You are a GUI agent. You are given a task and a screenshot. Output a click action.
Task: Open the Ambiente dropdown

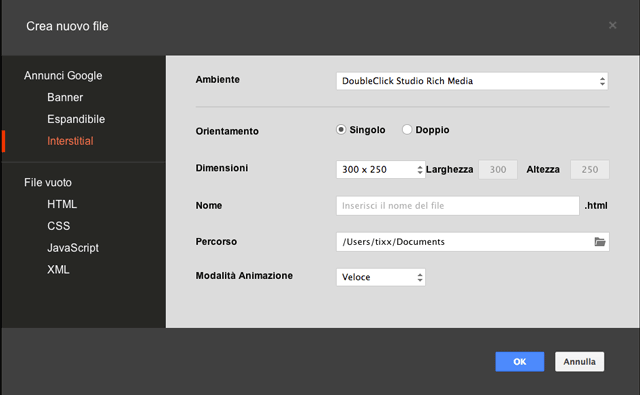(472, 81)
